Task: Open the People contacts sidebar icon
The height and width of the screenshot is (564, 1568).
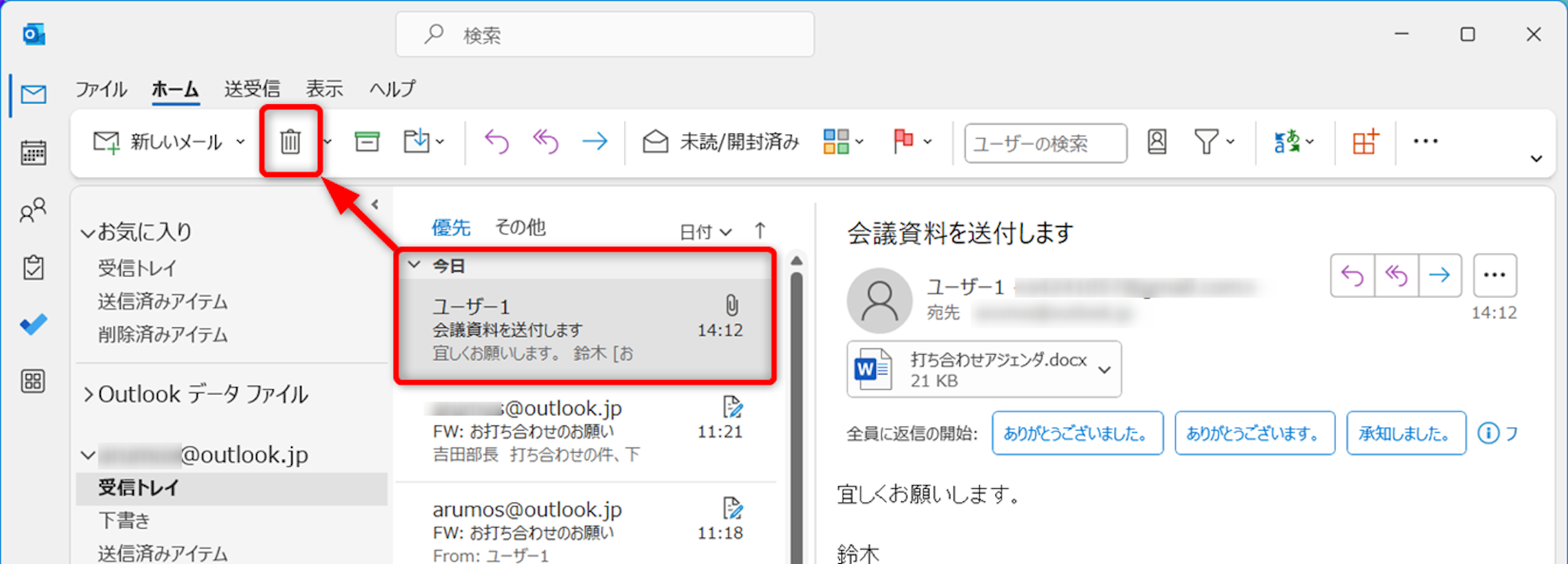Action: tap(33, 211)
